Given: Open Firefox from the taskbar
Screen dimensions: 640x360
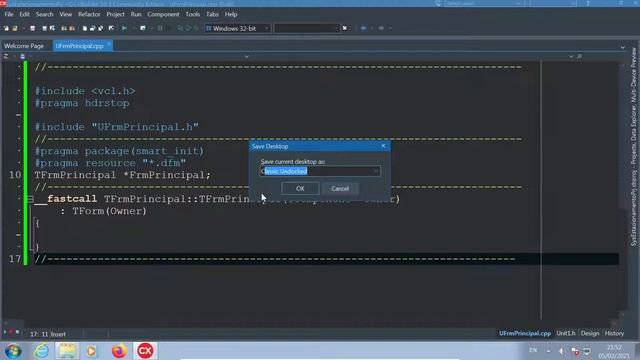Looking at the screenshot, I should coord(119,351).
